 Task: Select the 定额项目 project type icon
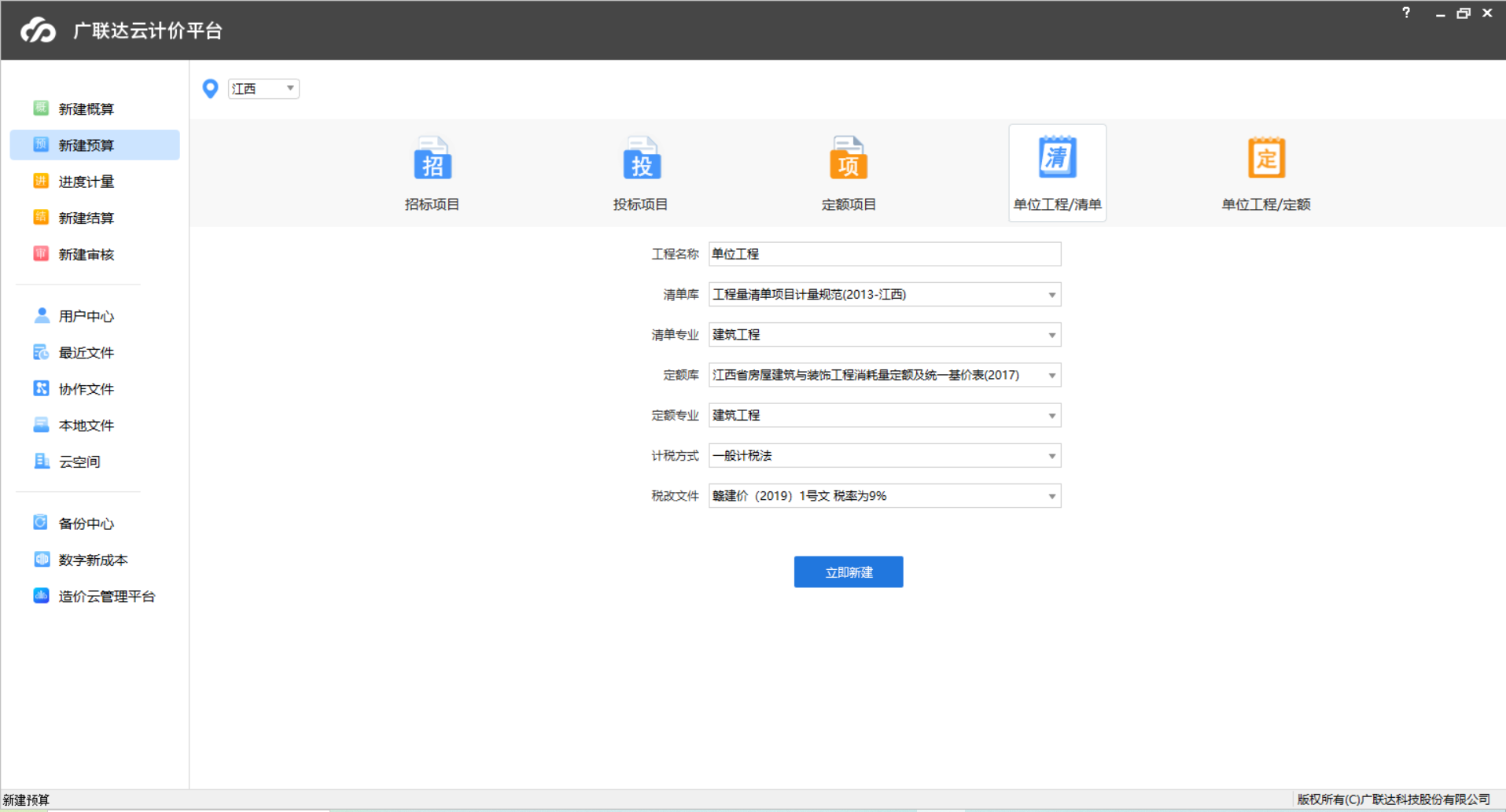(849, 159)
